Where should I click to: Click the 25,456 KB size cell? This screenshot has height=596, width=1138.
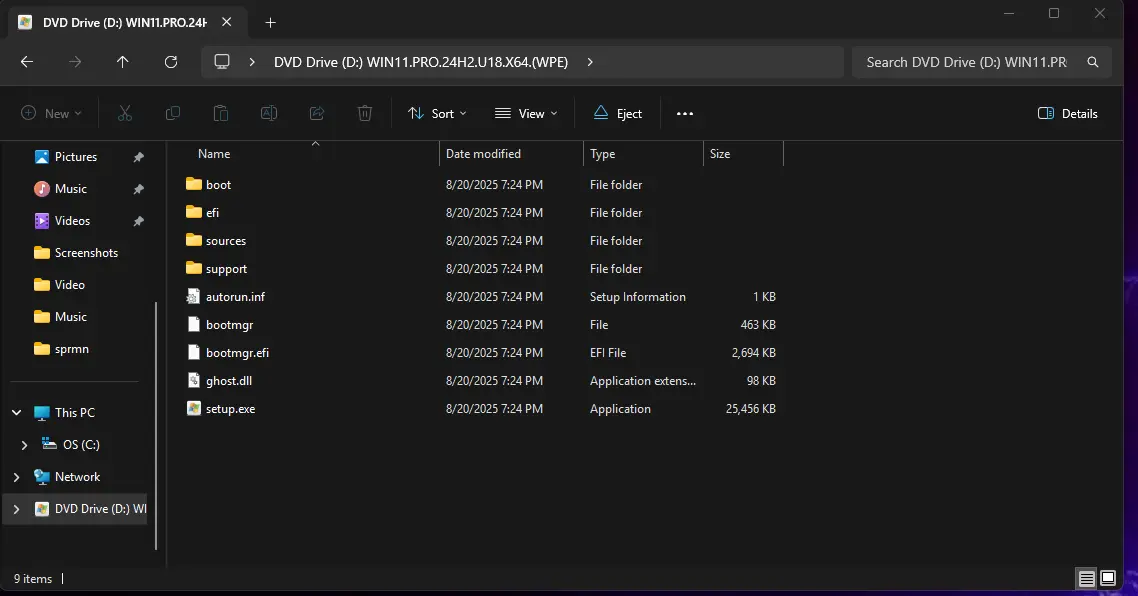750,409
